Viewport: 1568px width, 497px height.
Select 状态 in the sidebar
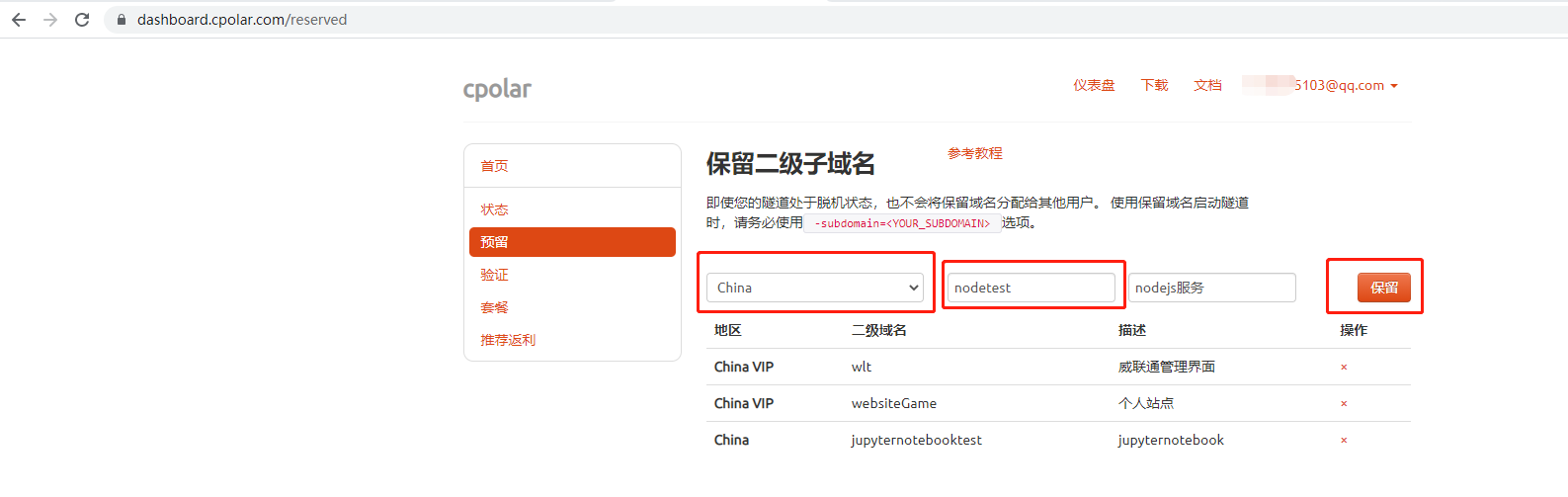pos(494,209)
